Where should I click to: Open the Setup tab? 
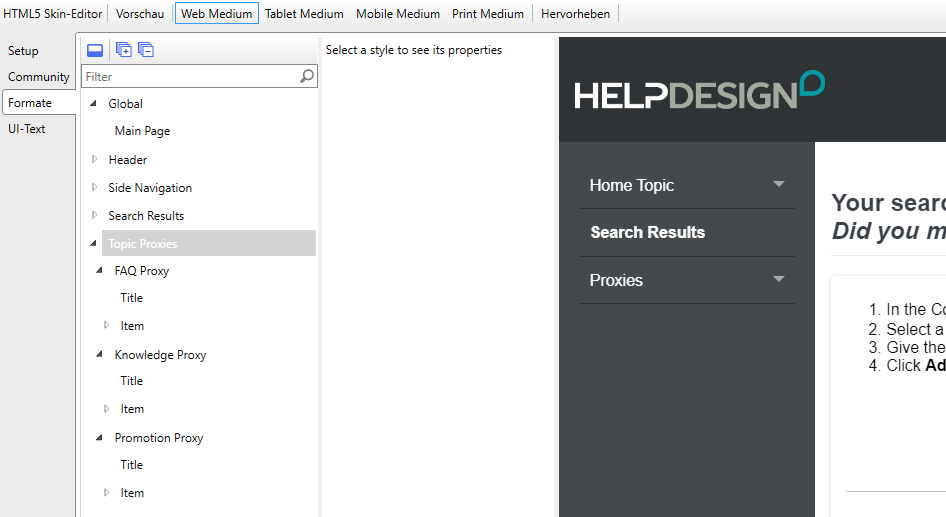point(23,51)
